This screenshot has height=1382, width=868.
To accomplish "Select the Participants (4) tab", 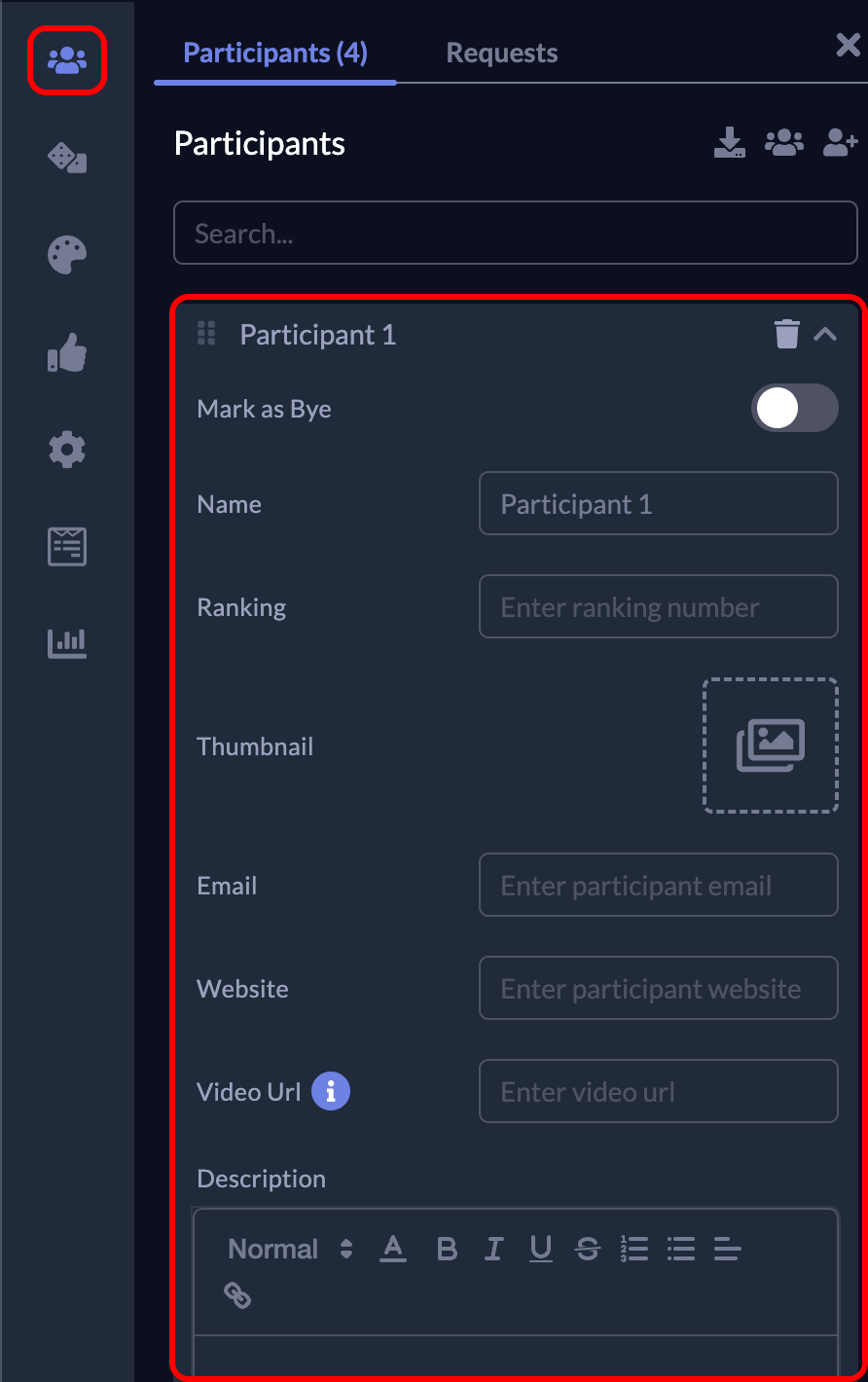I will click(x=275, y=53).
